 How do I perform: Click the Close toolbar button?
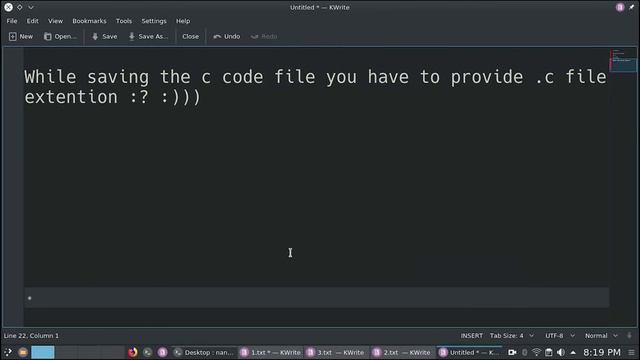click(191, 36)
